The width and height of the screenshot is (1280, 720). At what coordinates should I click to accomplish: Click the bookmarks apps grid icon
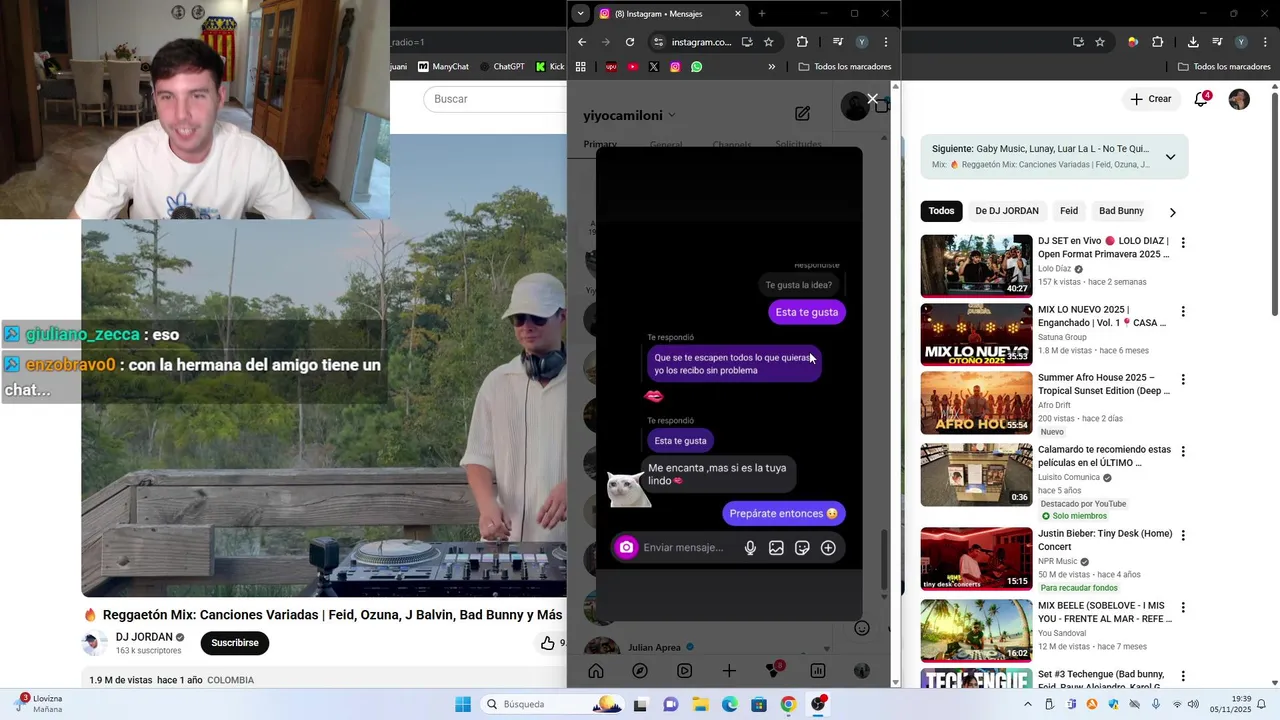[x=580, y=67]
